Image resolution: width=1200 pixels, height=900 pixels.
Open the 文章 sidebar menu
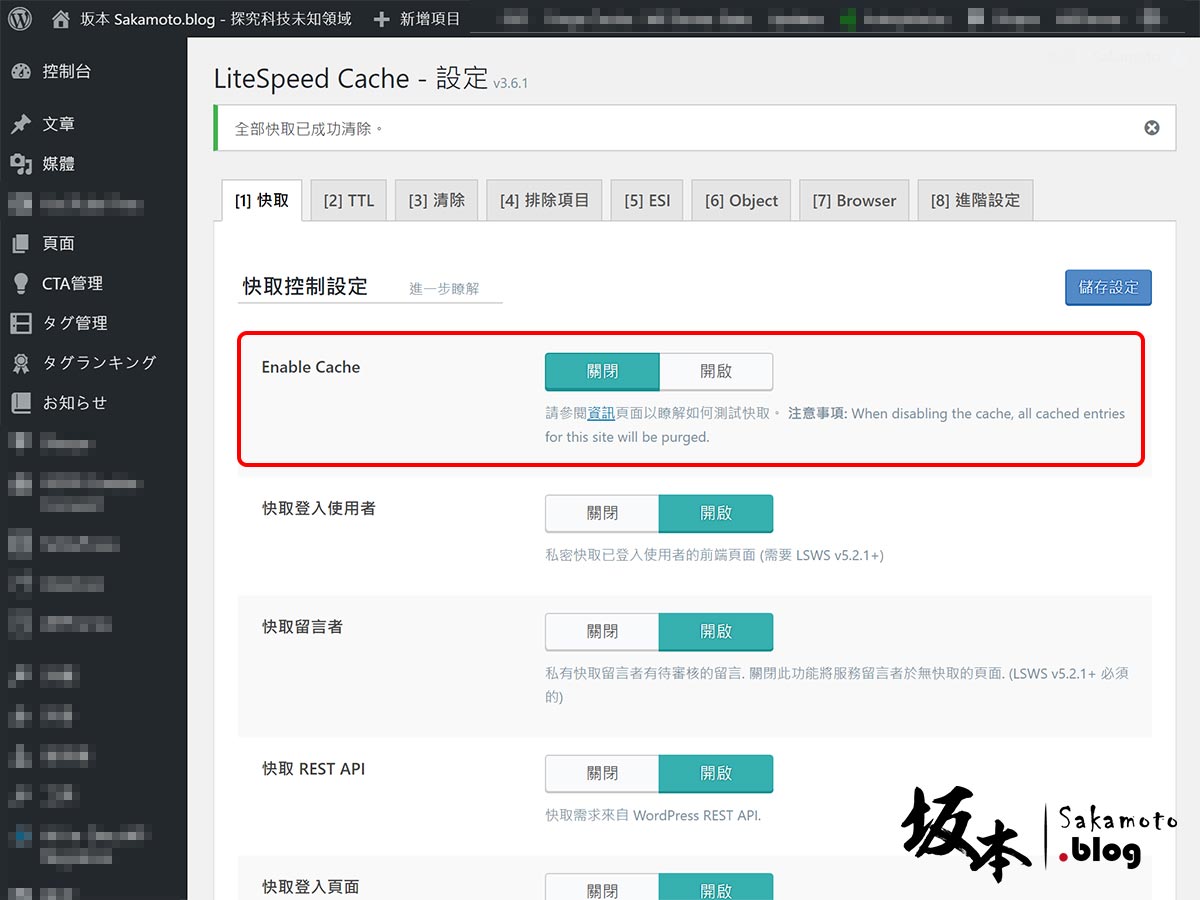(59, 124)
